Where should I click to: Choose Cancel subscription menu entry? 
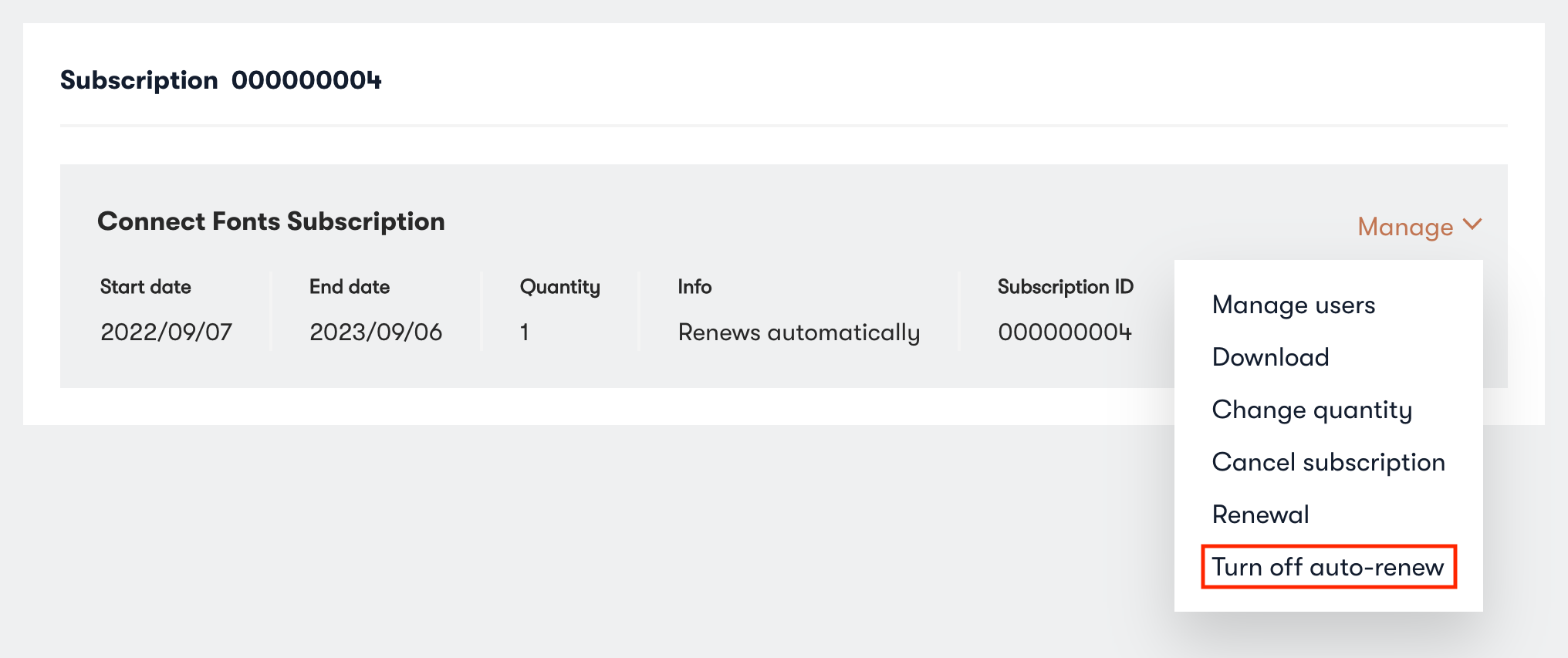1328,463
